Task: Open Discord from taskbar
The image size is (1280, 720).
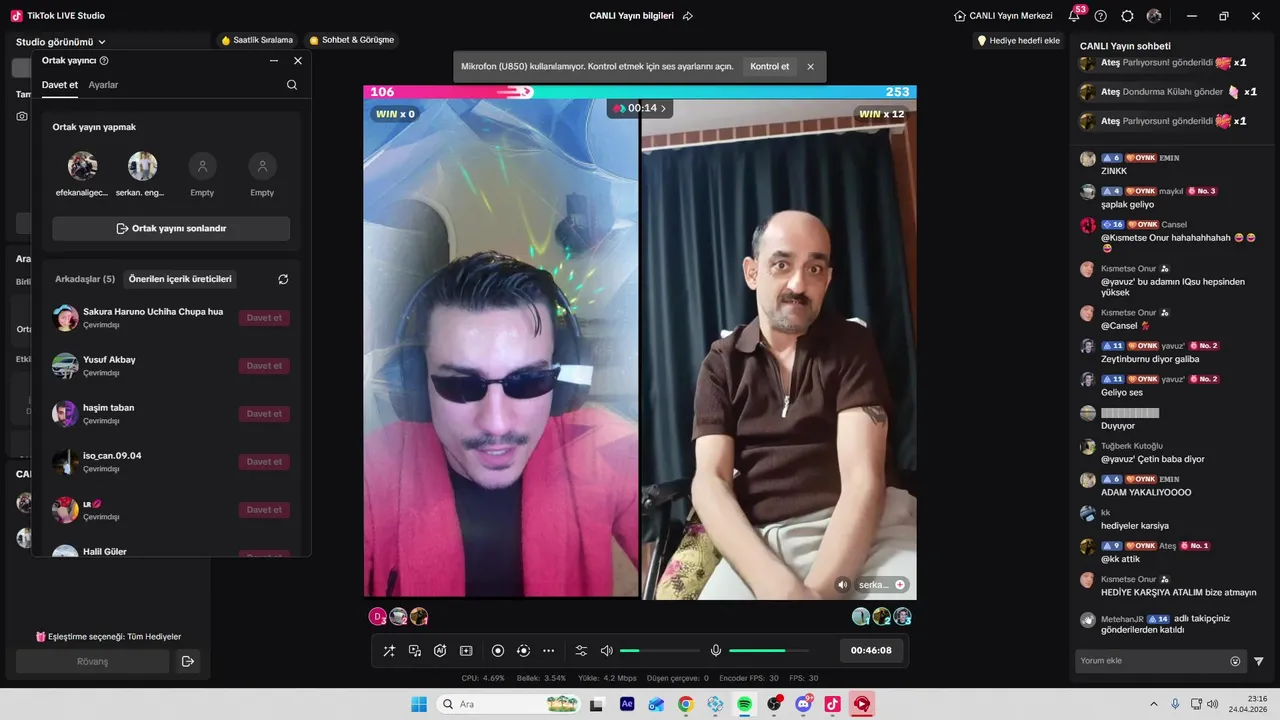Action: (x=803, y=705)
